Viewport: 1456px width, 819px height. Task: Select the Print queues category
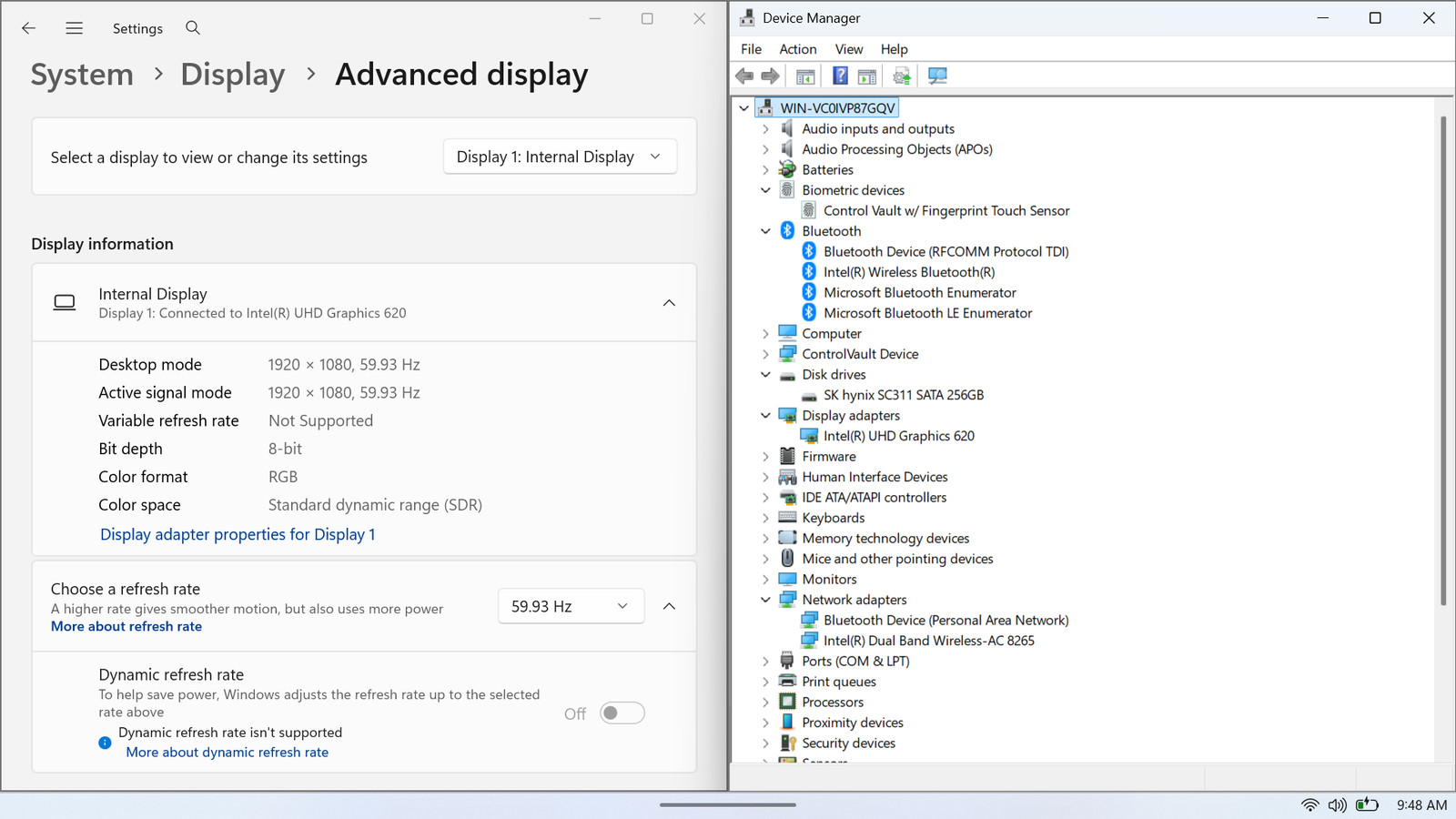(839, 682)
